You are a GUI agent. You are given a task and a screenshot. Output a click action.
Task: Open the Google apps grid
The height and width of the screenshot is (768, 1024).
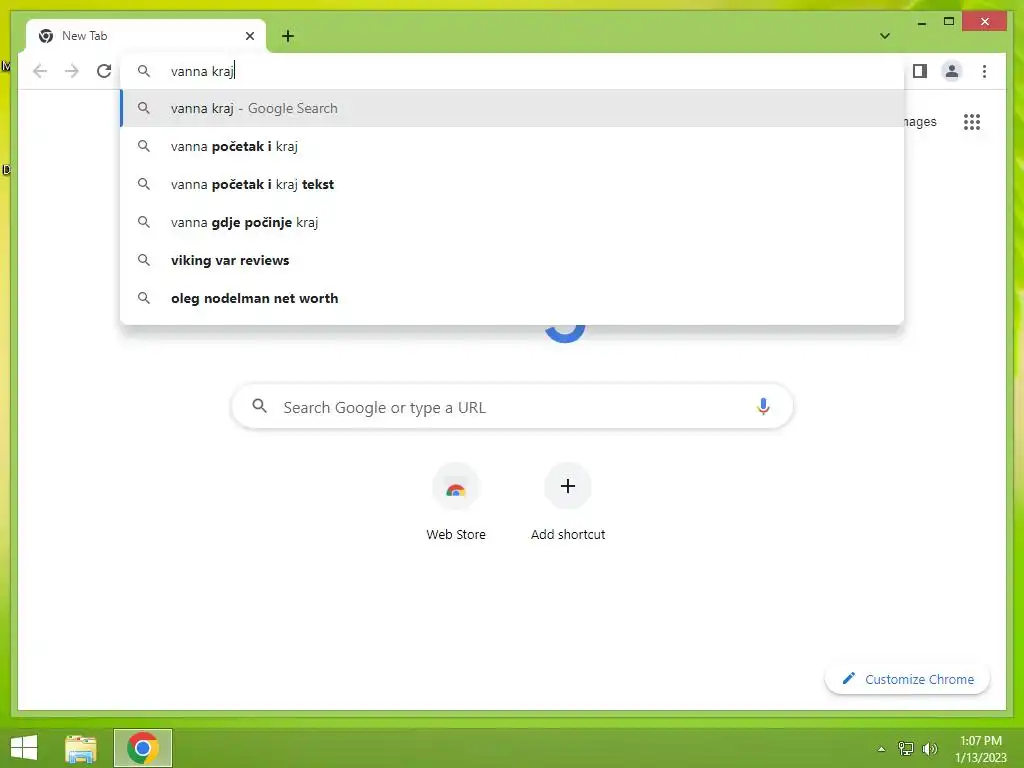tap(972, 121)
